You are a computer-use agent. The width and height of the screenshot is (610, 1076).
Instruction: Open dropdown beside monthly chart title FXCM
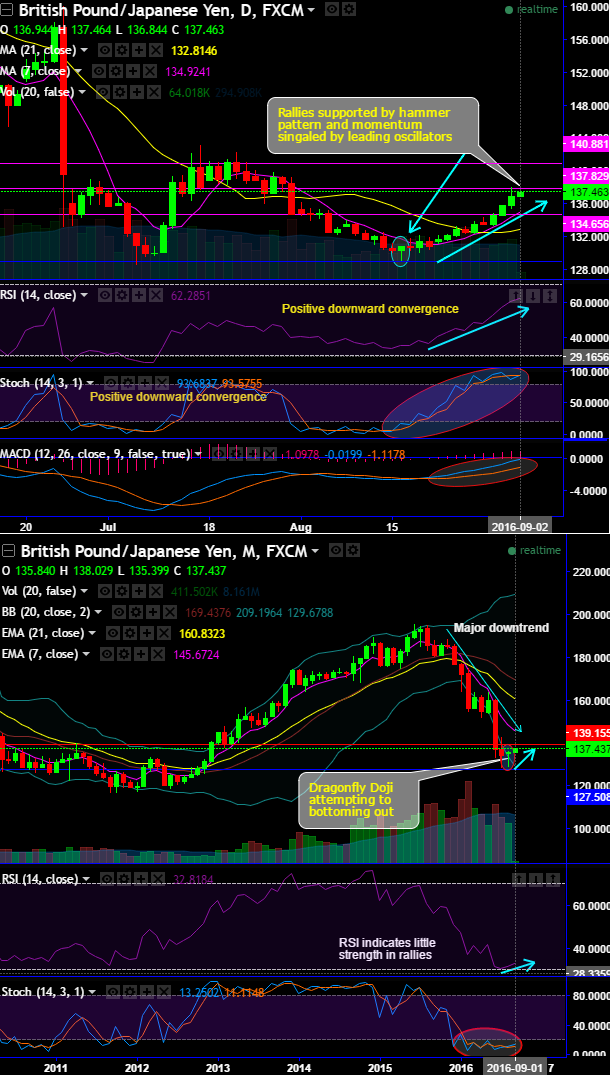pyautogui.click(x=315, y=551)
